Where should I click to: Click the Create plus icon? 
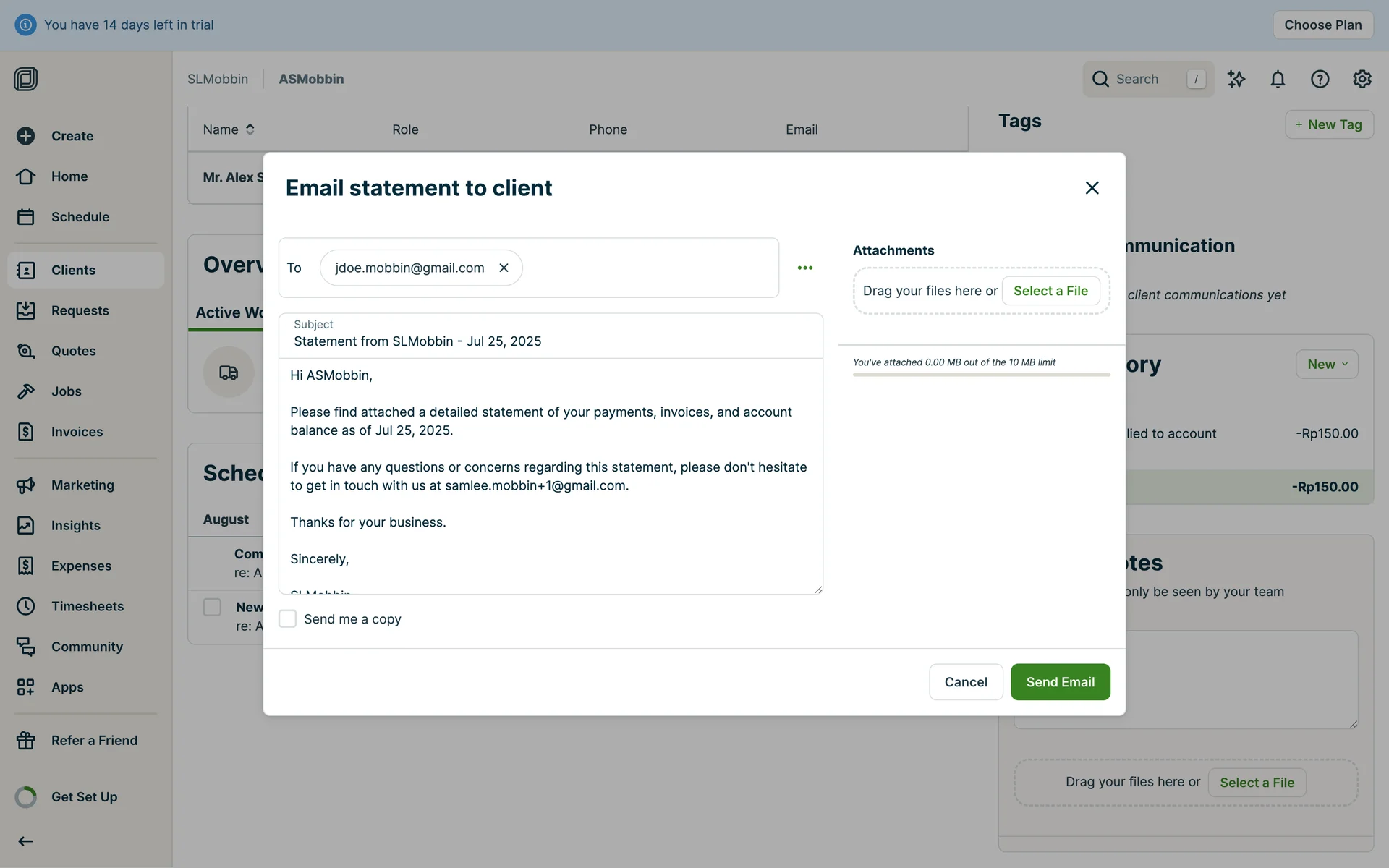coord(26,136)
